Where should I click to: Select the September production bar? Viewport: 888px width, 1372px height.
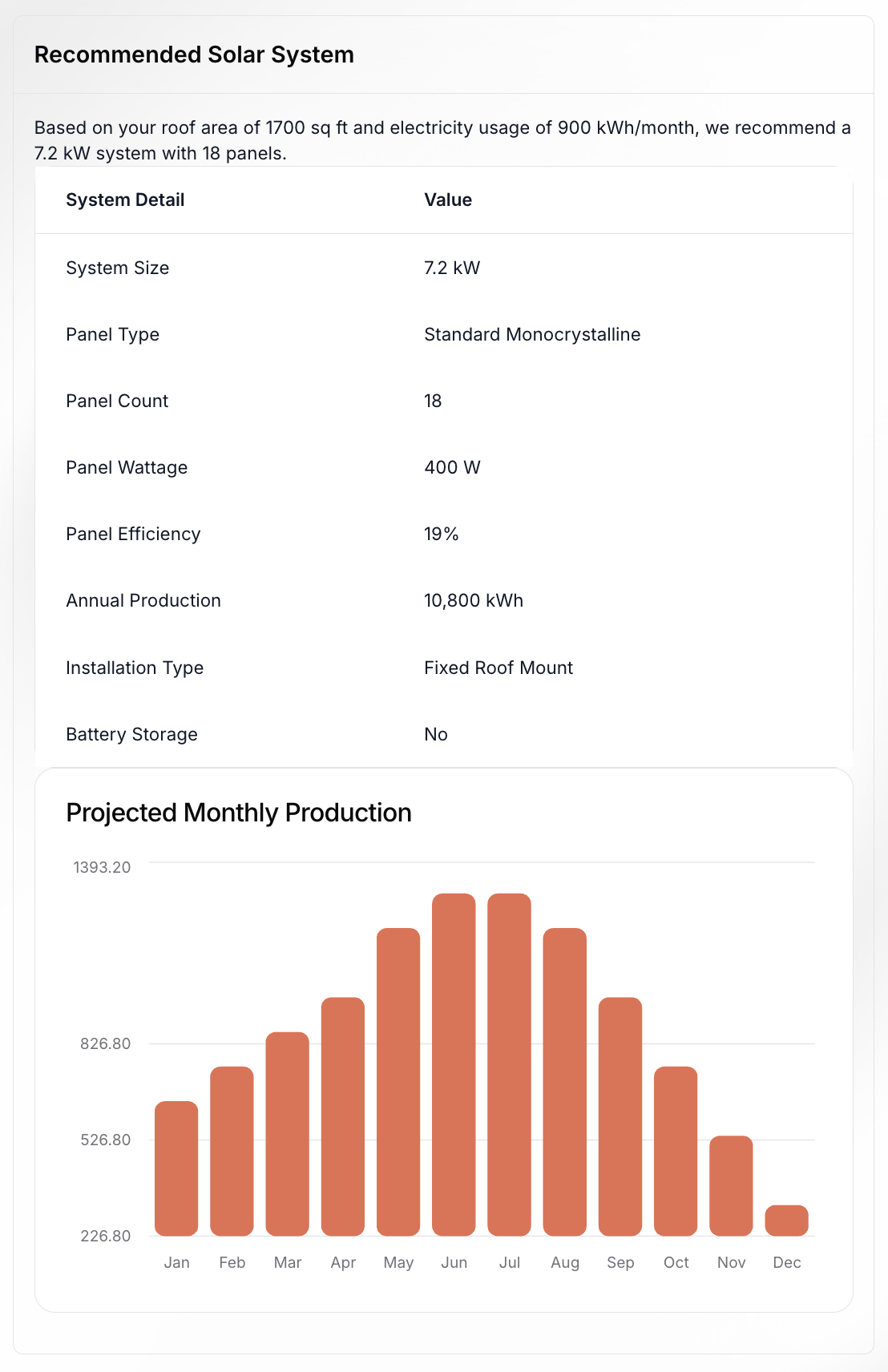pyautogui.click(x=620, y=1116)
